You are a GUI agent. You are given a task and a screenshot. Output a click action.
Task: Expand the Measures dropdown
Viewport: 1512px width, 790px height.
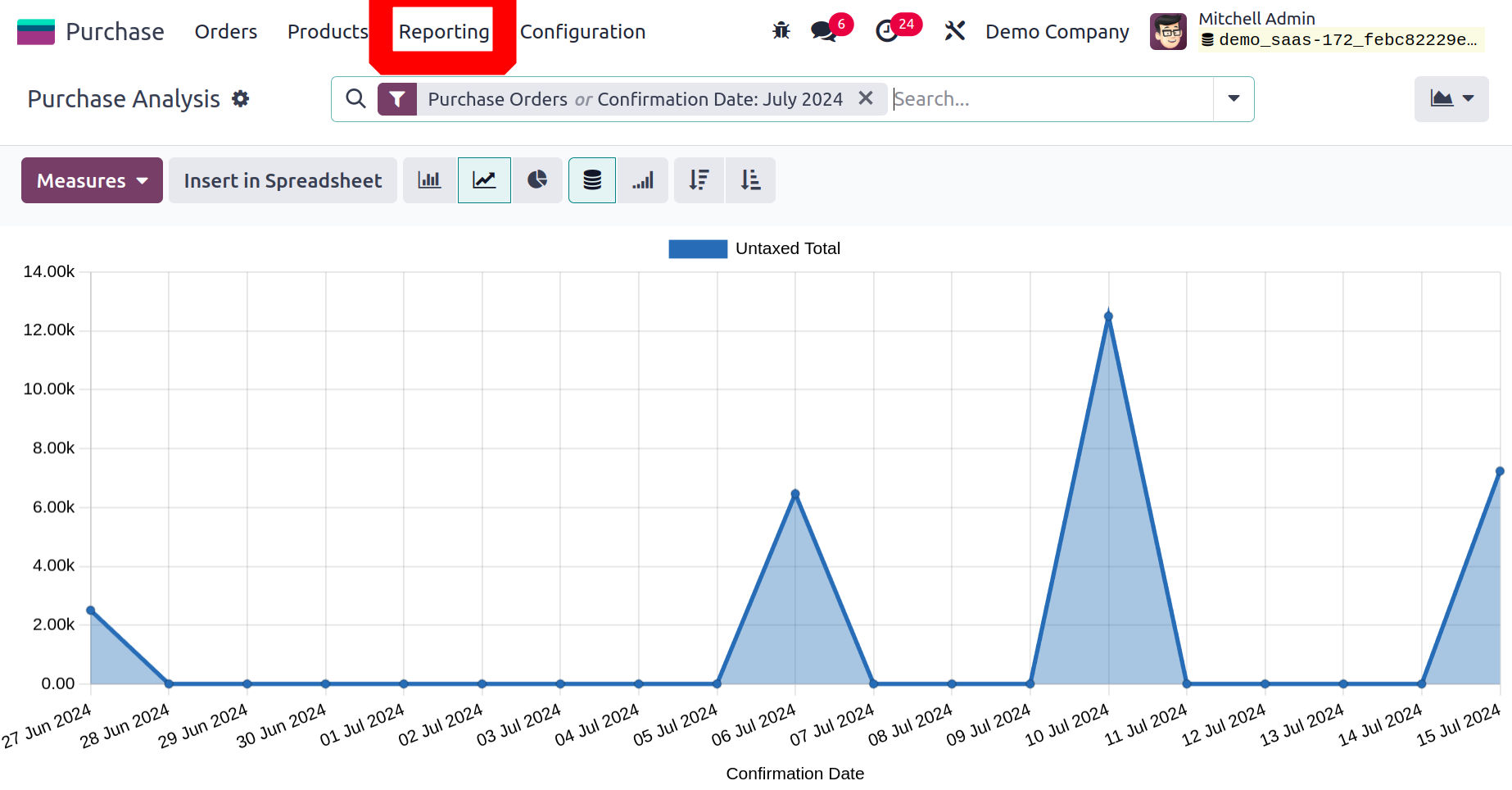(x=92, y=180)
